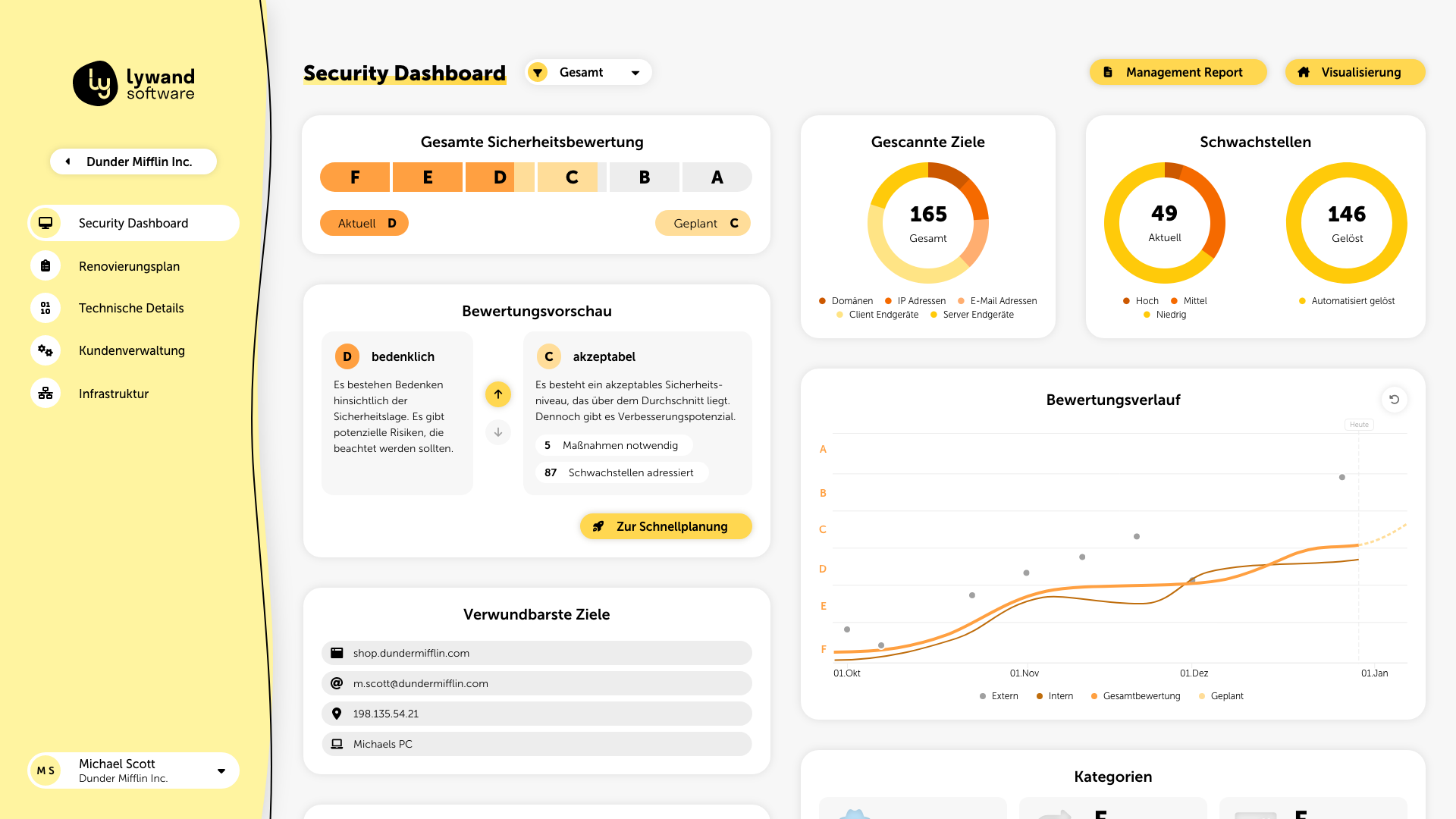Click the 49 Aktuell donut chart
The image size is (1456, 819).
[x=1165, y=223]
